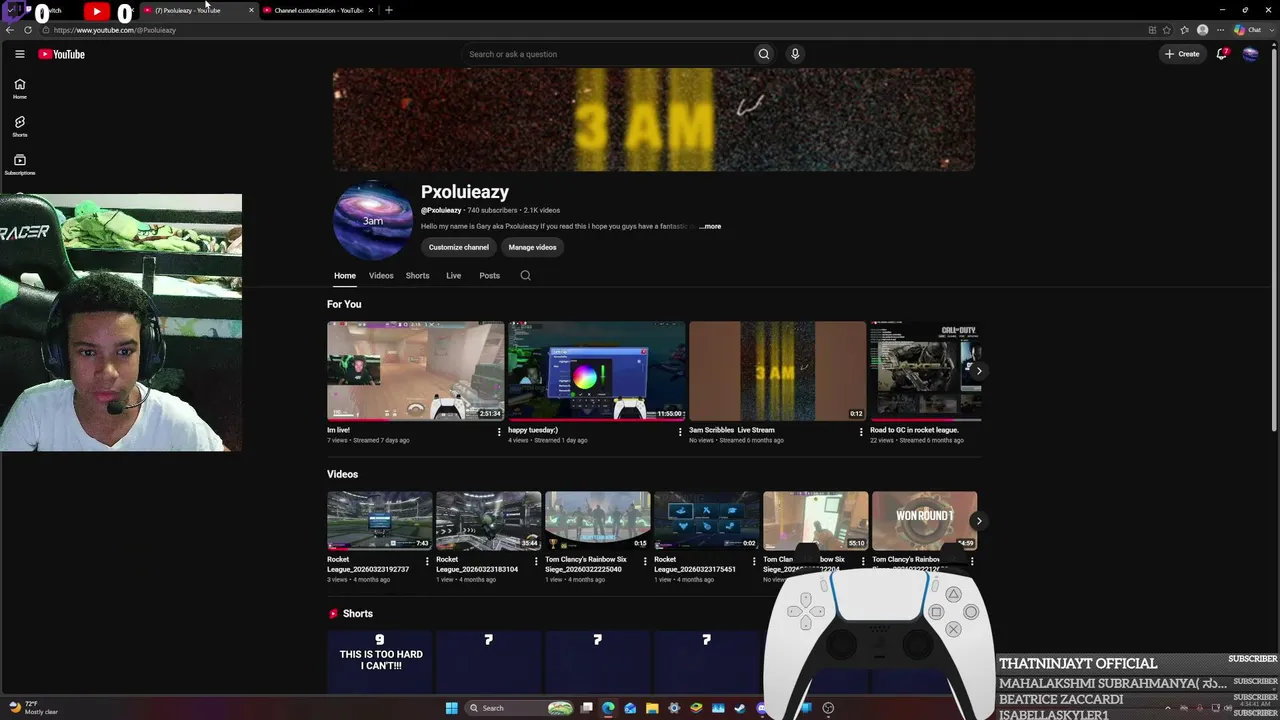Open the browser split screen icon
The height and width of the screenshot is (720, 1280).
(x=1152, y=30)
